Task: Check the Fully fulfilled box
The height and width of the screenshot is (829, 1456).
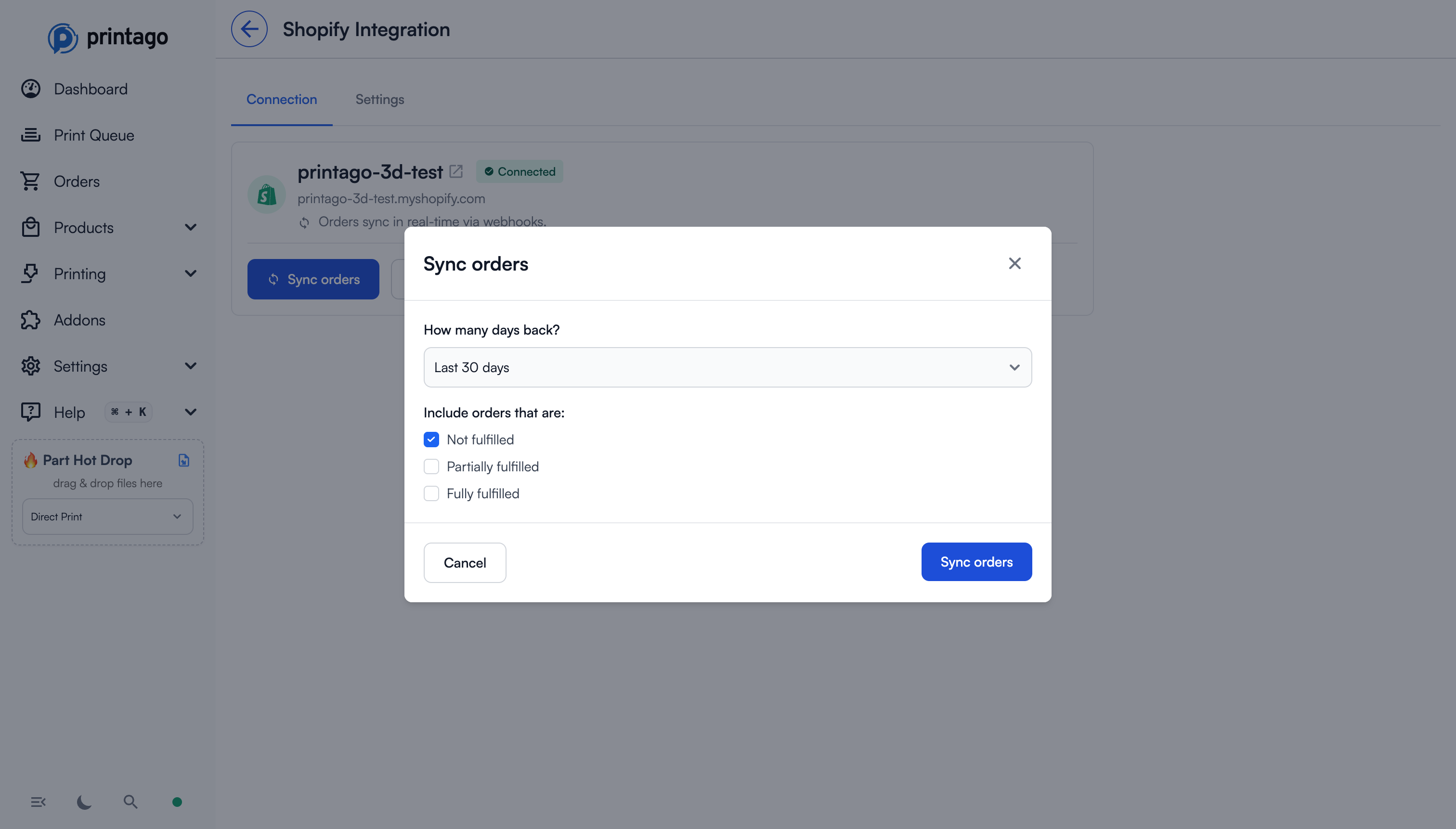Action: tap(431, 493)
